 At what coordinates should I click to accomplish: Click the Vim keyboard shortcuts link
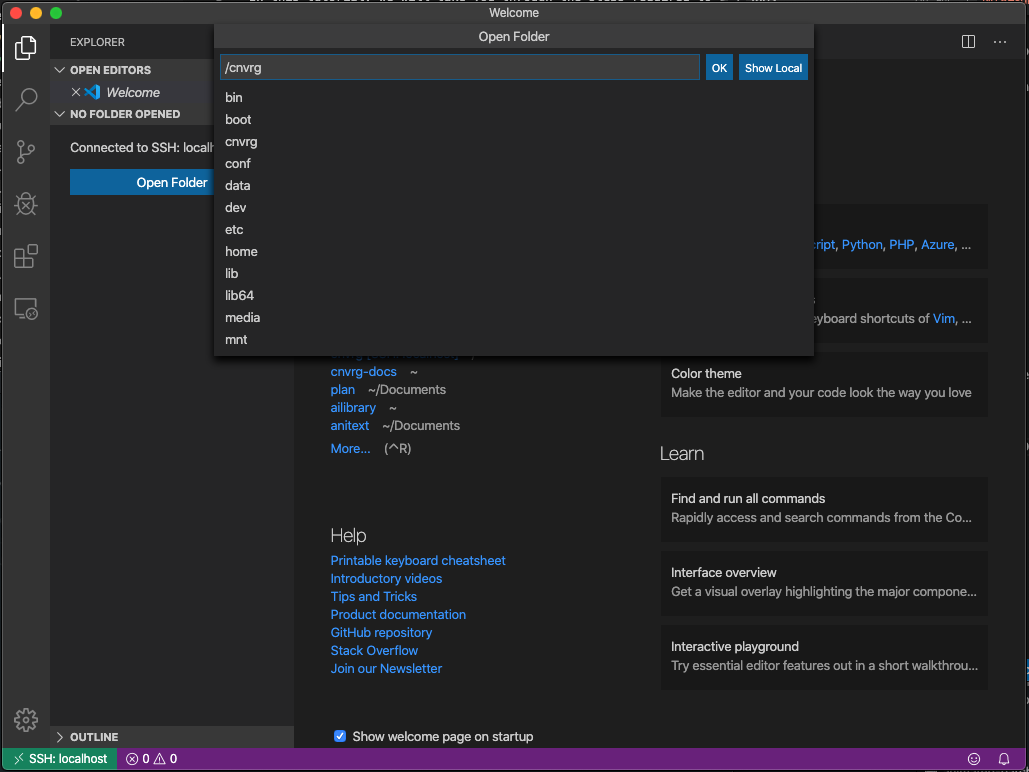tap(944, 318)
